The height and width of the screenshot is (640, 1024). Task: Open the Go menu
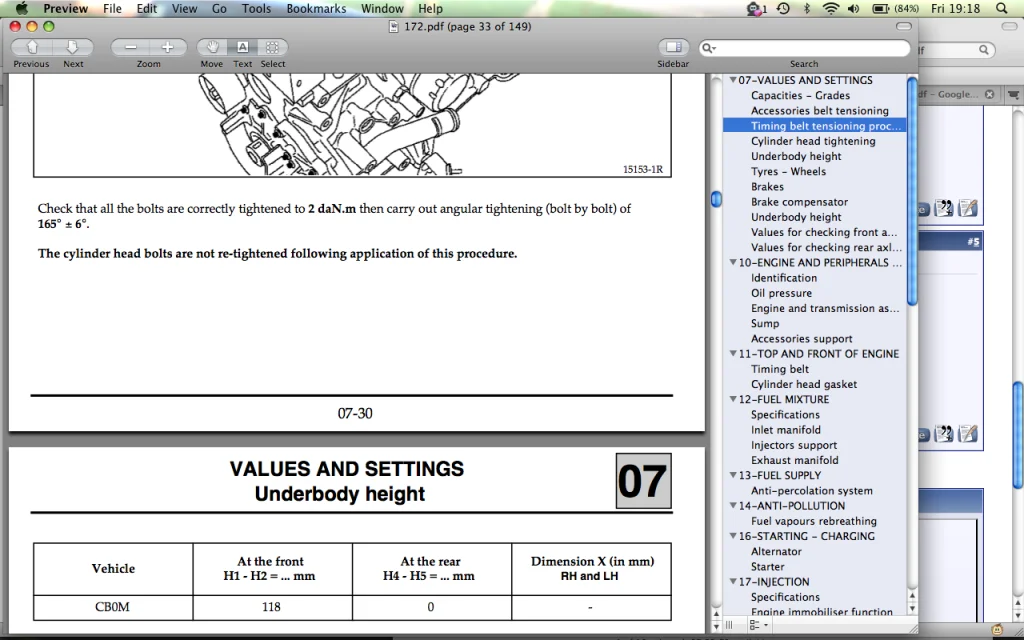coord(219,8)
